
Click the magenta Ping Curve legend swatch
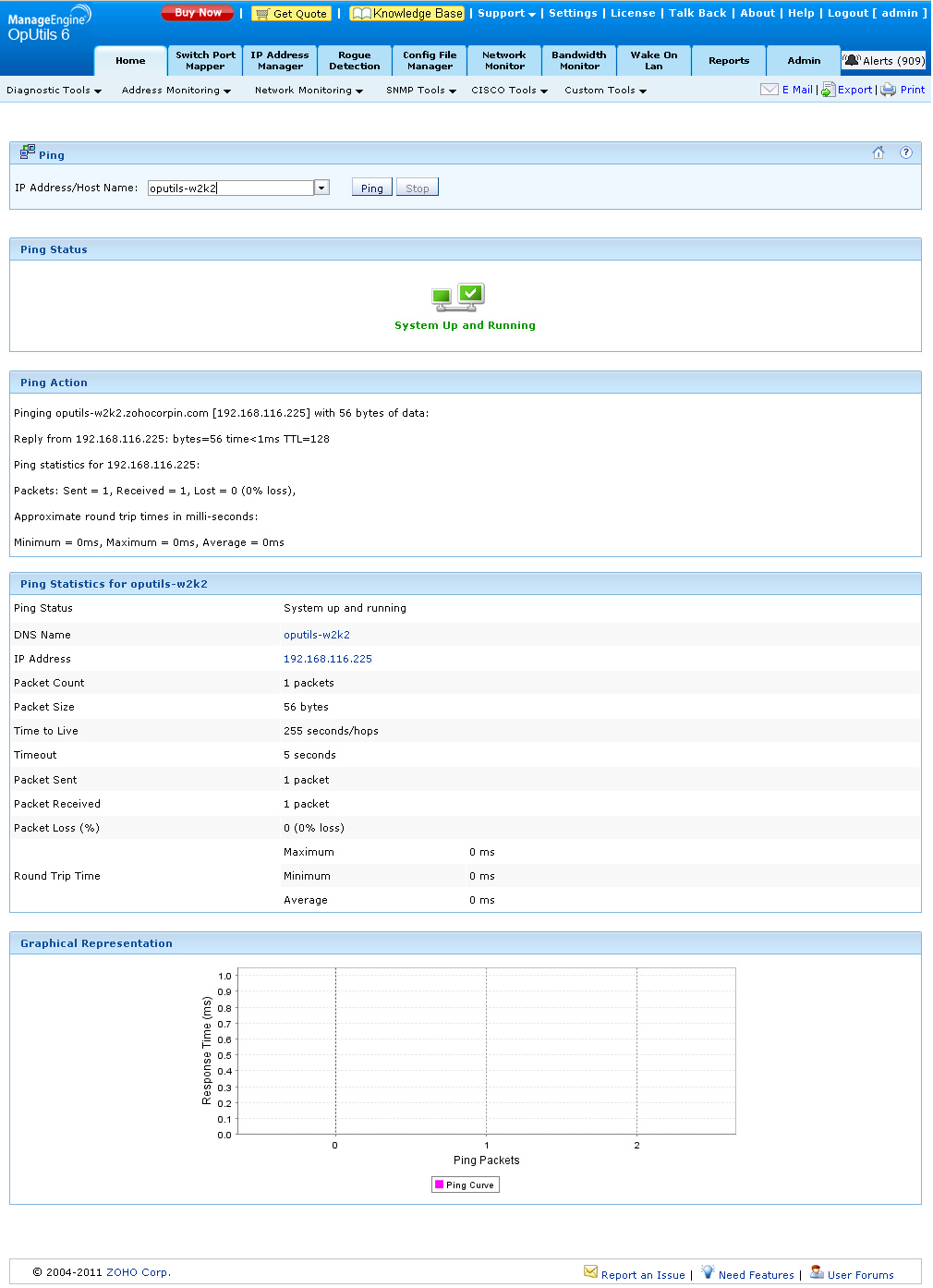pos(440,1185)
